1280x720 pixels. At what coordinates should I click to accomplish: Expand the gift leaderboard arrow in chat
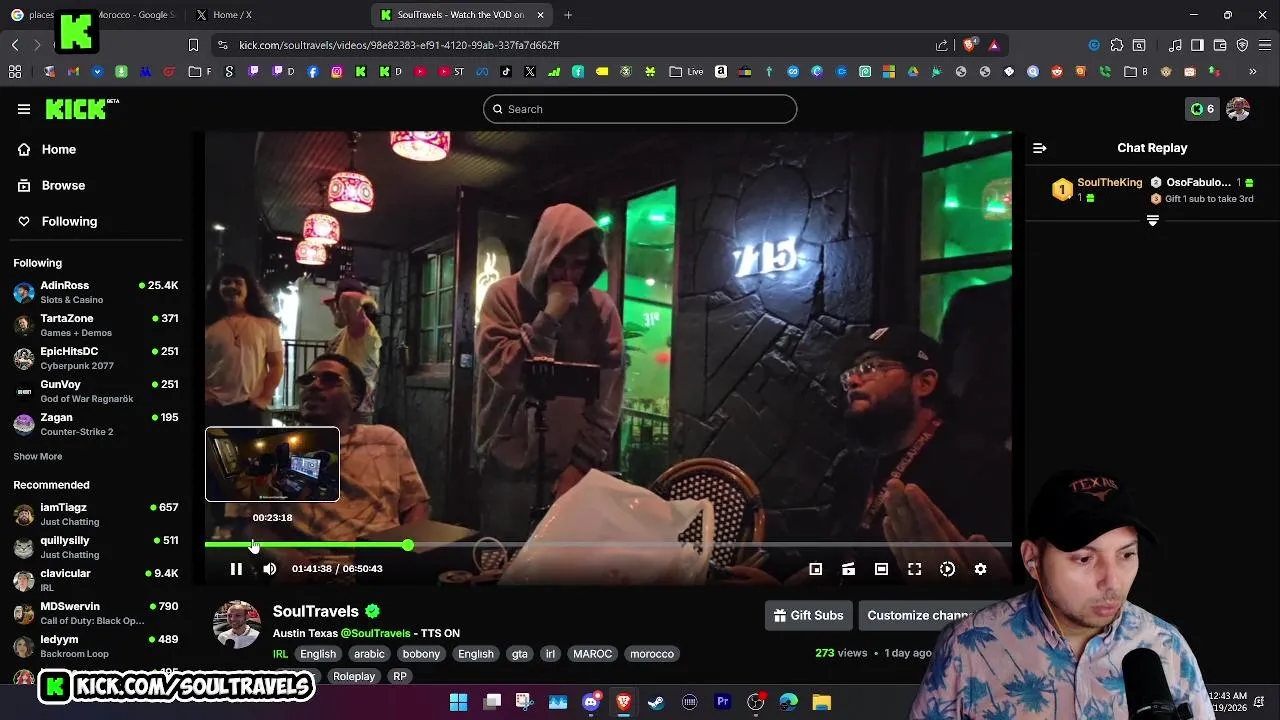(1152, 220)
